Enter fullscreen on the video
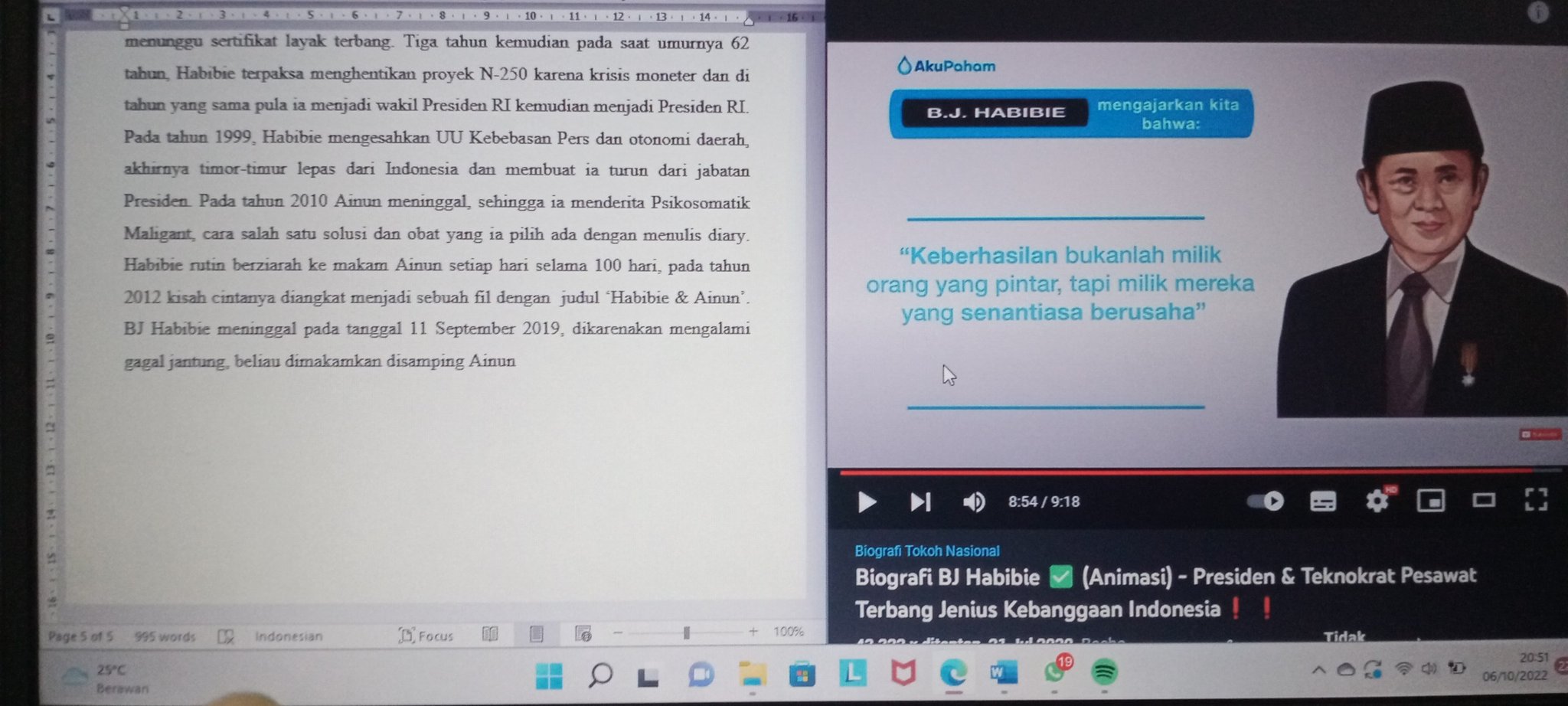This screenshot has width=1568, height=706. [x=1537, y=502]
